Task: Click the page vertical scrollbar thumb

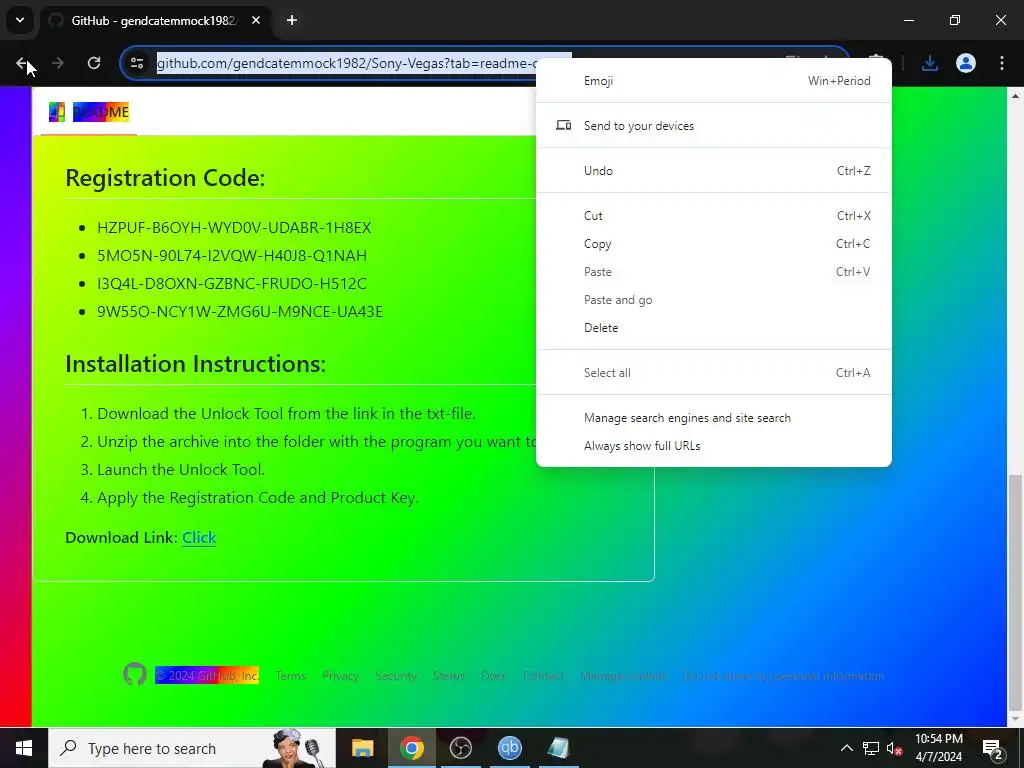Action: click(1015, 591)
